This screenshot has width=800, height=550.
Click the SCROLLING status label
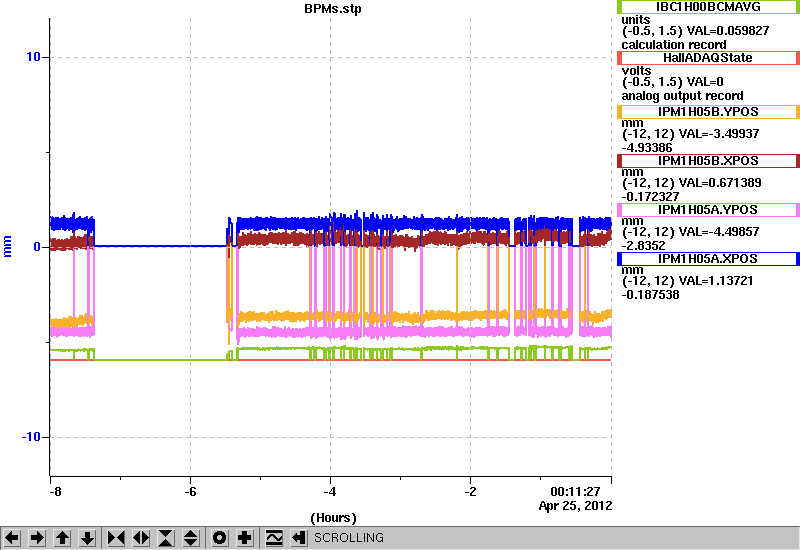tap(349, 538)
